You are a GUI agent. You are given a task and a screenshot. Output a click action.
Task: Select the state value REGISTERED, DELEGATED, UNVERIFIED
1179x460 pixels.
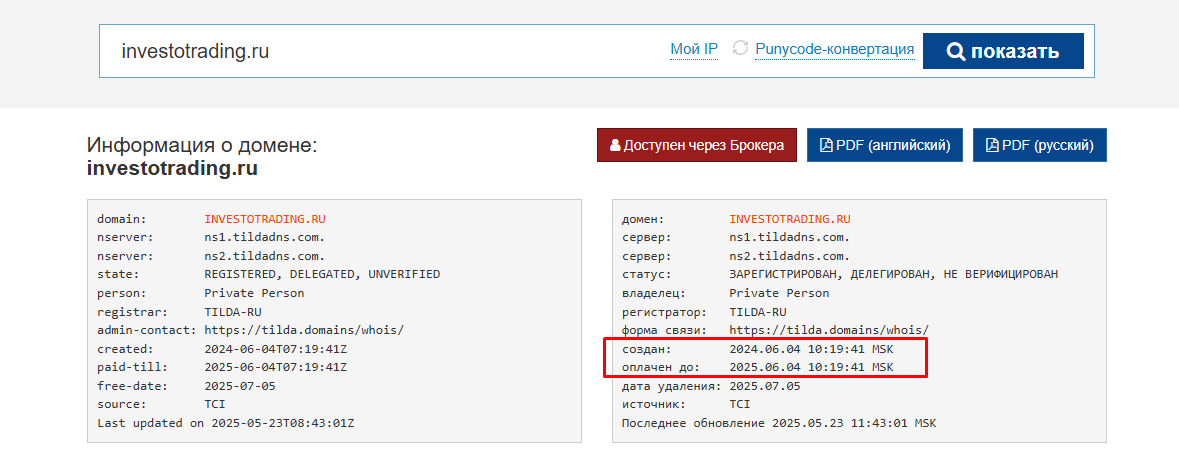pyautogui.click(x=323, y=274)
